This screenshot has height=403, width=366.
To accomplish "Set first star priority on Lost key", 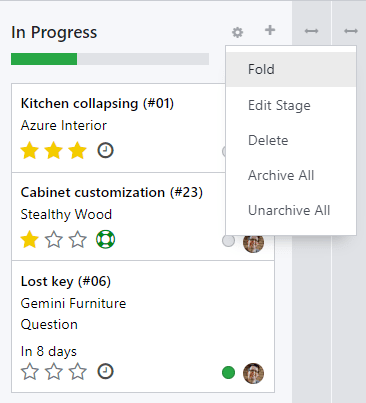I will point(30,372).
